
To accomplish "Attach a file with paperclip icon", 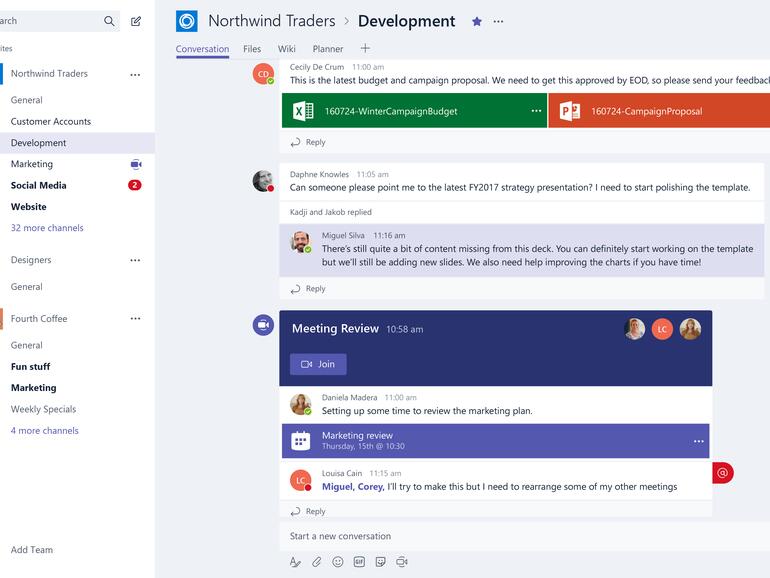I will [x=316, y=562].
